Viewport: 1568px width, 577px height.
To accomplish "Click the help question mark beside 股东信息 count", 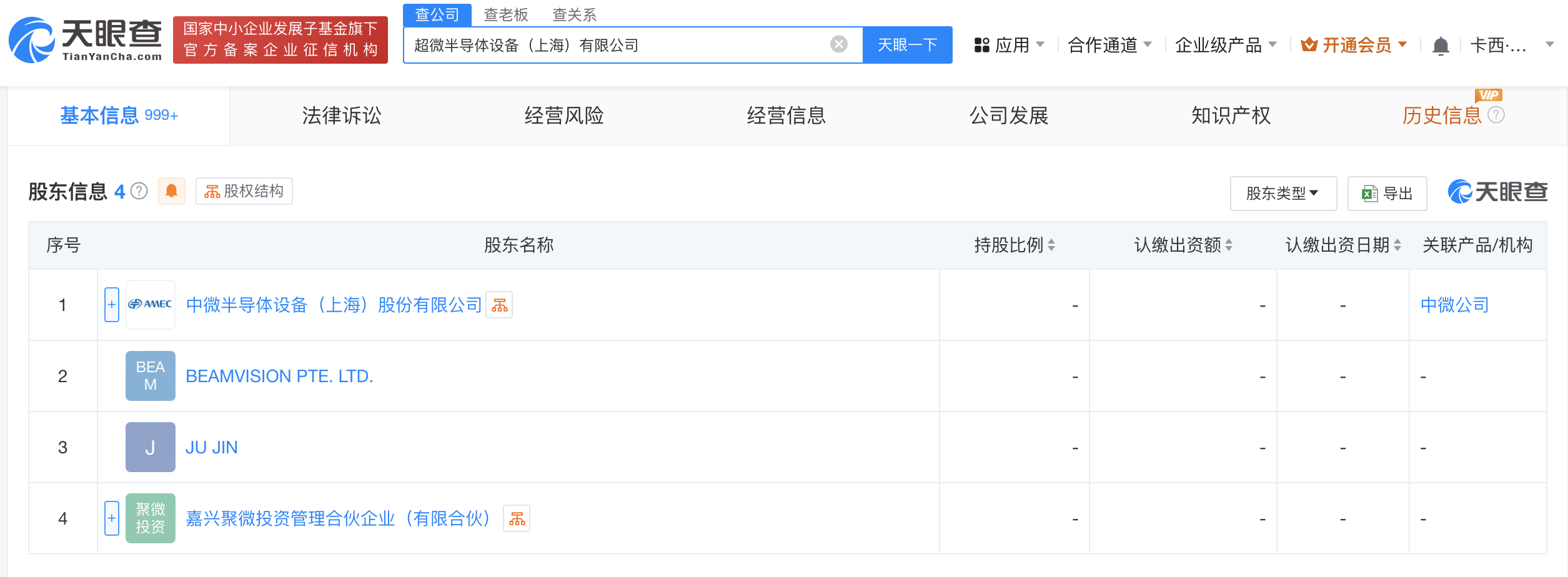I will pos(139,191).
